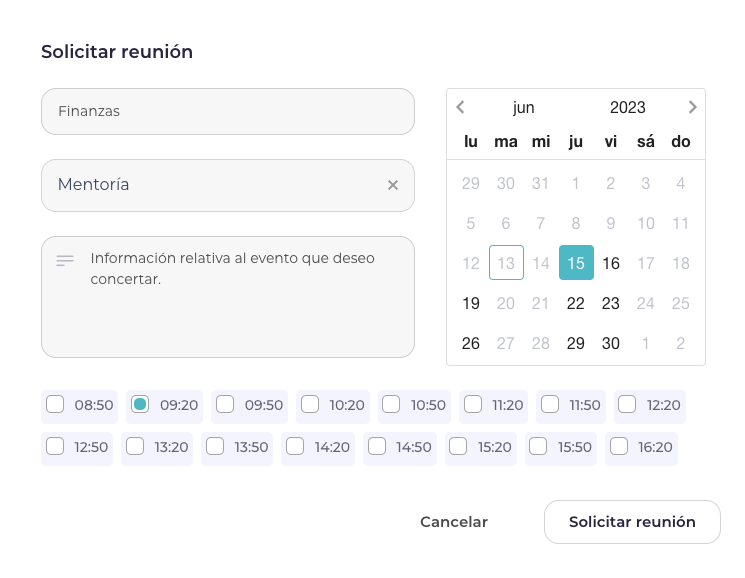
Task: Clear the Mentoría selection with X
Action: pyautogui.click(x=393, y=185)
